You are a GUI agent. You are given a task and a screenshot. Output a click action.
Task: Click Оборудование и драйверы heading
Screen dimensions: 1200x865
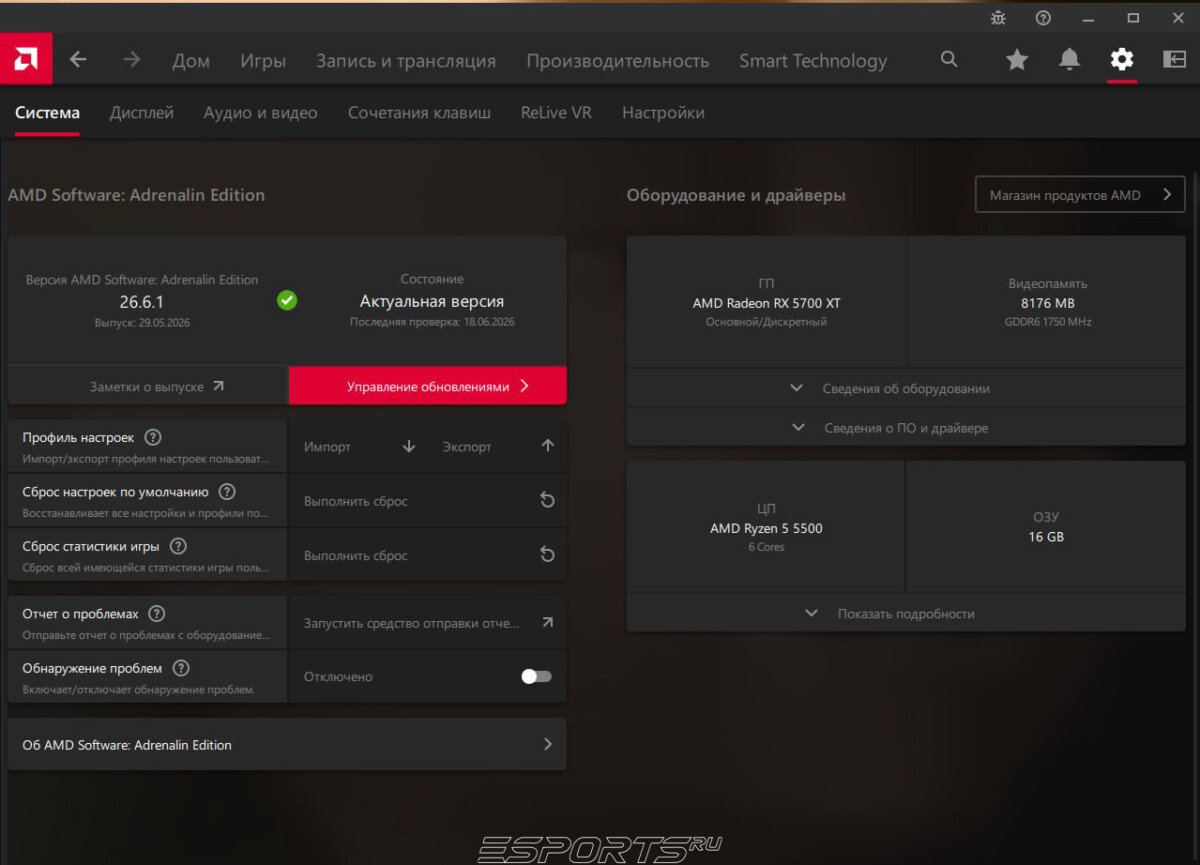pos(736,195)
